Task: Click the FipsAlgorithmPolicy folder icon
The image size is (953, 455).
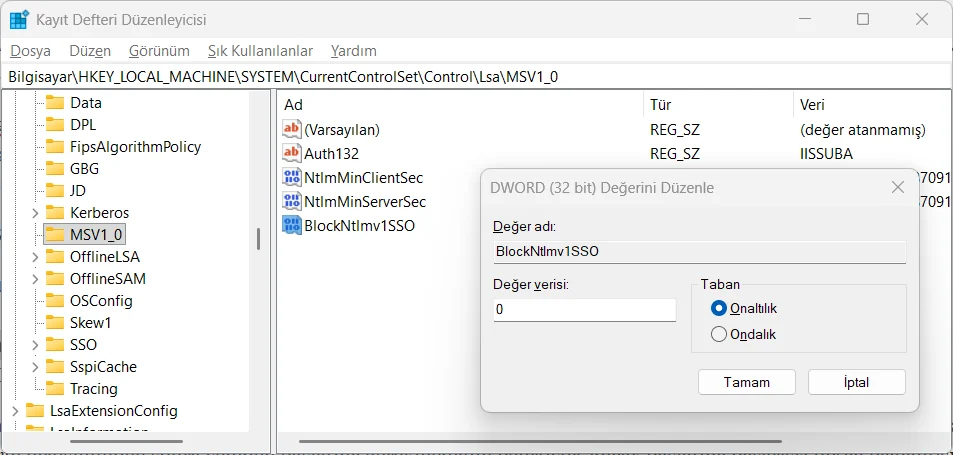Action: click(x=55, y=146)
